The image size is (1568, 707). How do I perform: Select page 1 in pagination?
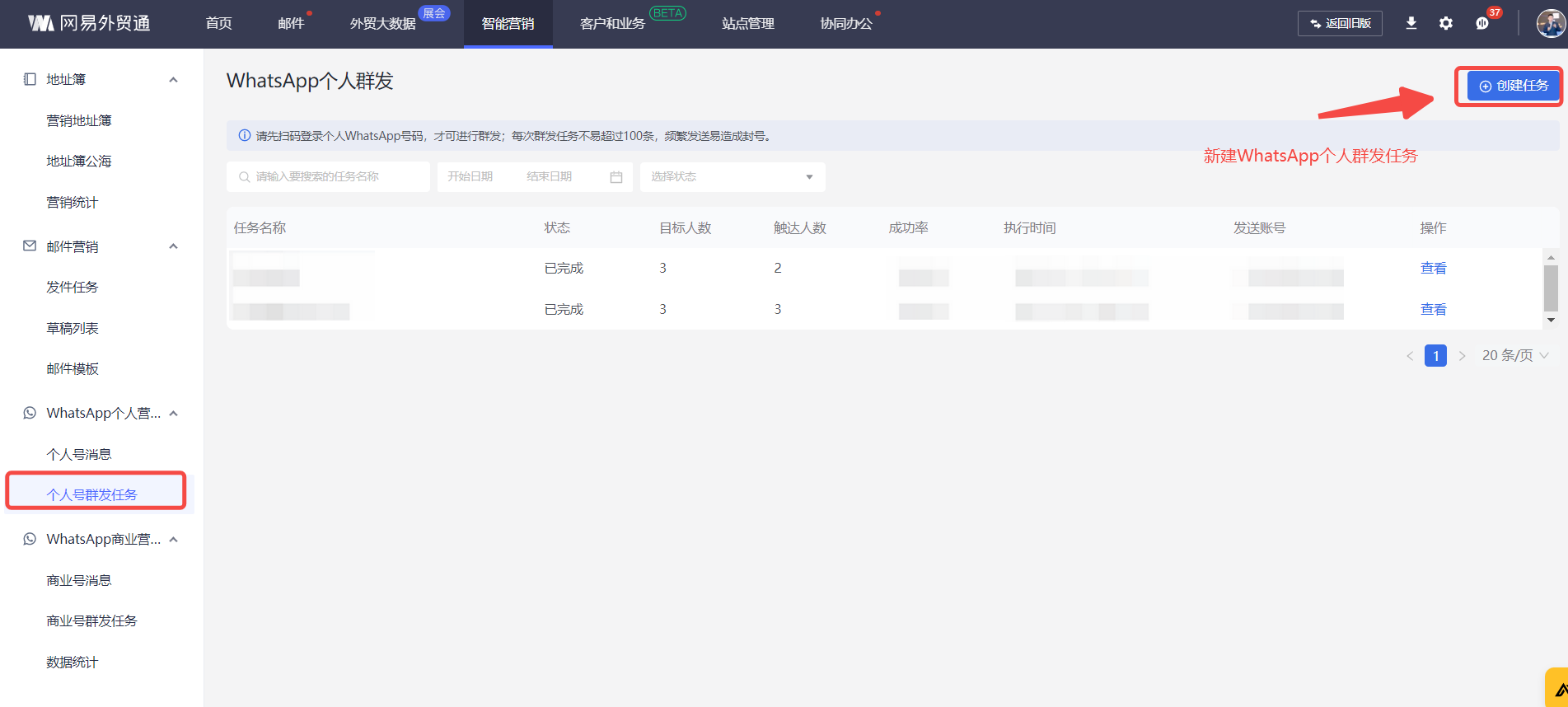coord(1435,356)
